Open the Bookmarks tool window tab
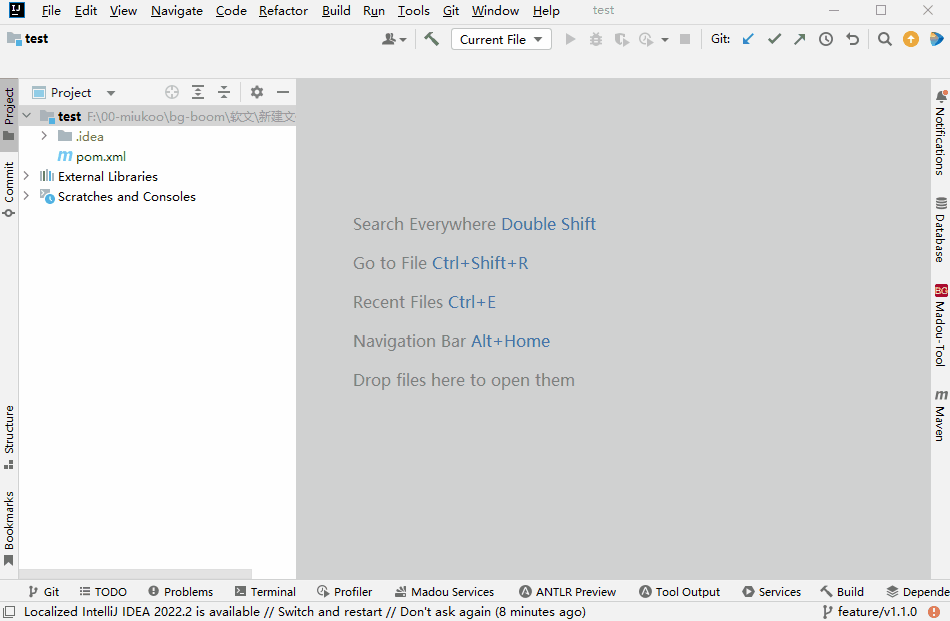 point(9,528)
